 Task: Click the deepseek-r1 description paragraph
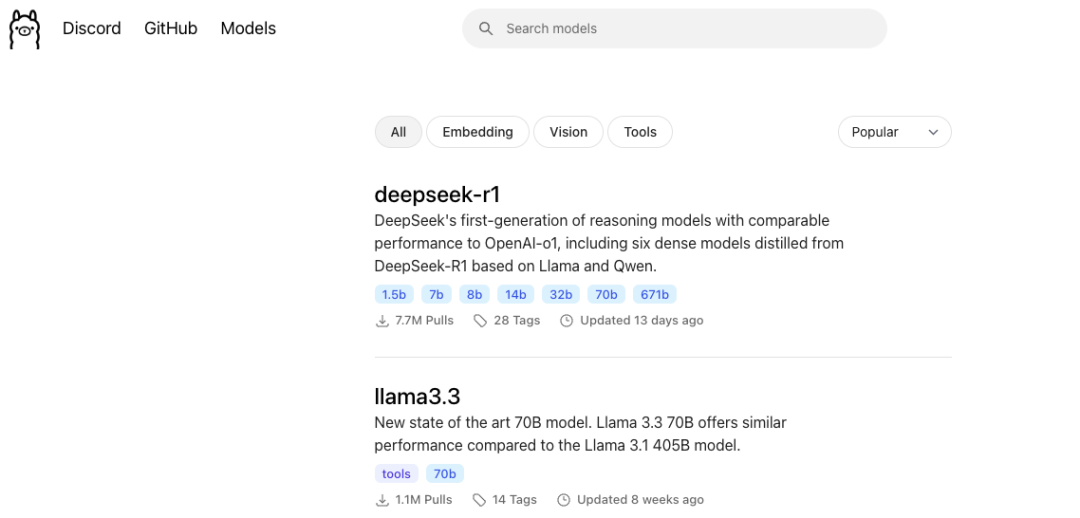[x=609, y=243]
